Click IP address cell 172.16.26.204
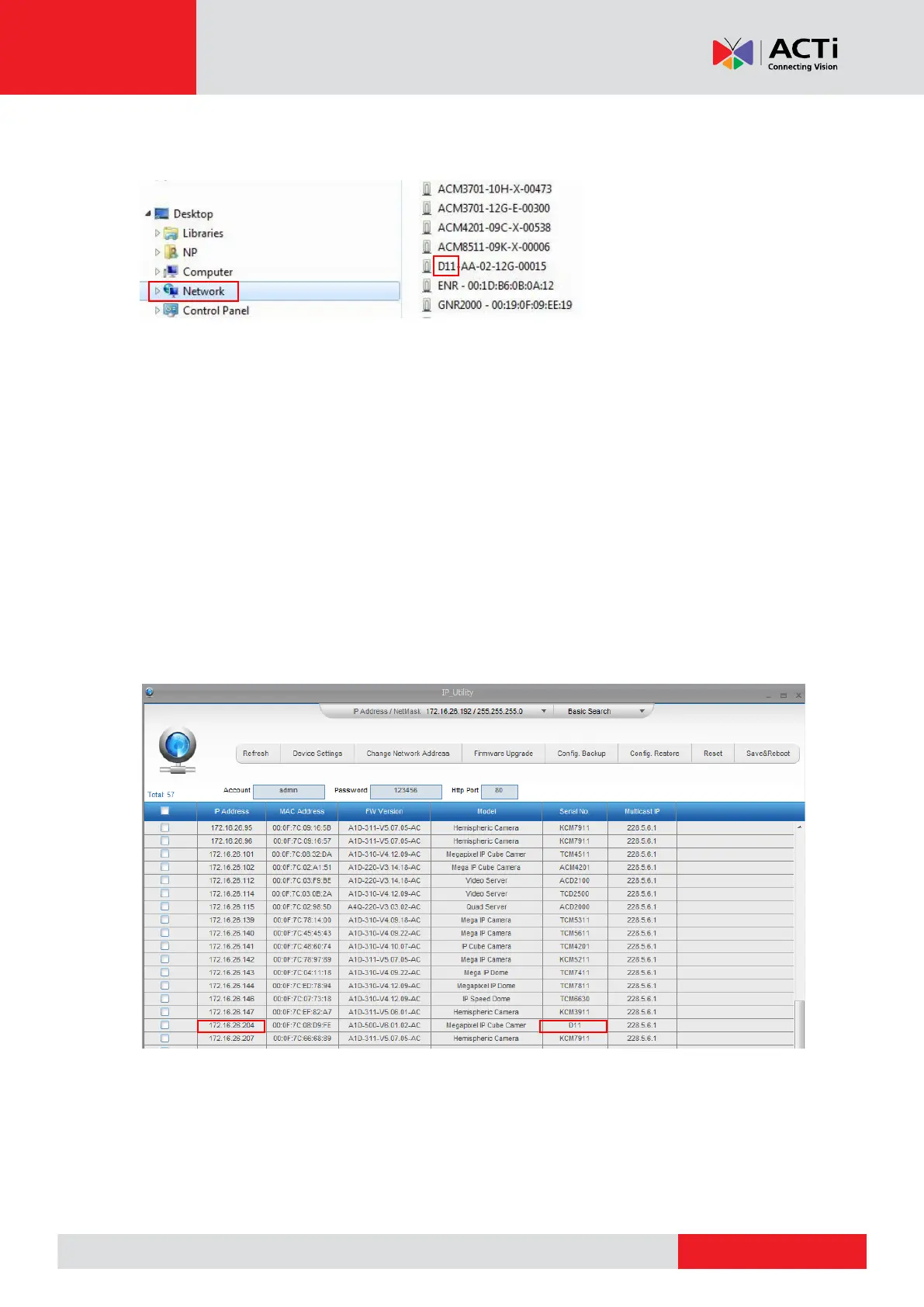The image size is (924, 1307). point(231,1025)
